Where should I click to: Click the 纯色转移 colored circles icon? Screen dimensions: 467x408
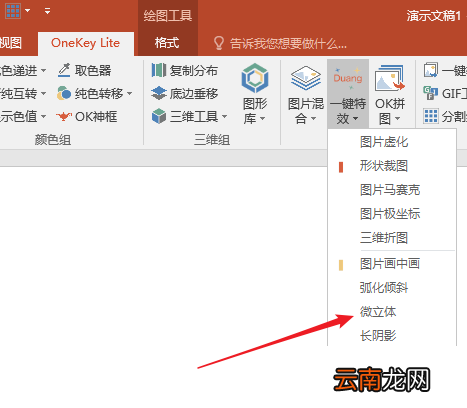click(x=64, y=93)
